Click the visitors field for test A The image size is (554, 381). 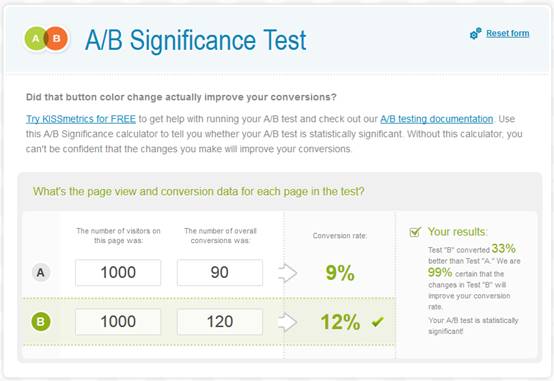118,272
